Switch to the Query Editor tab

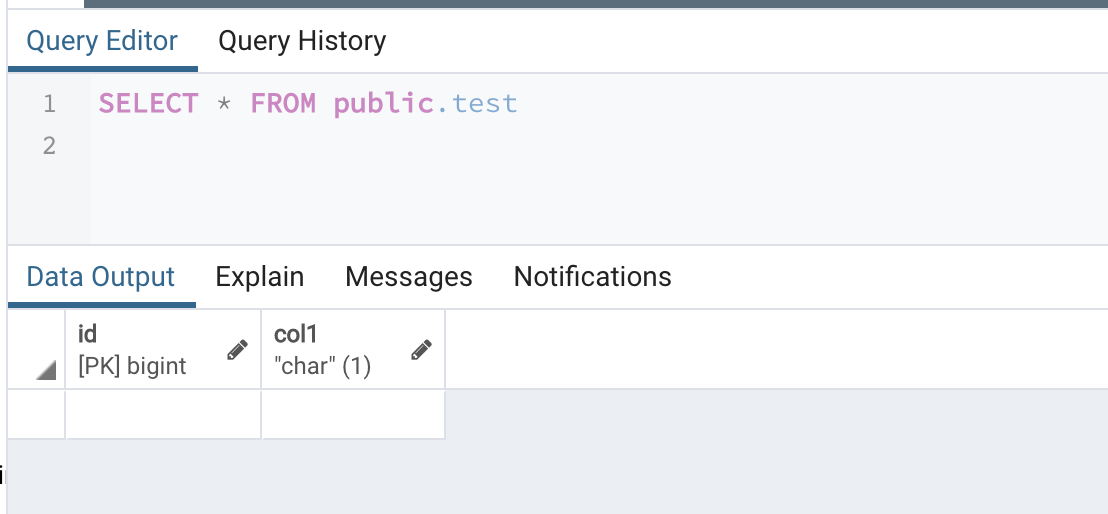[x=102, y=42]
